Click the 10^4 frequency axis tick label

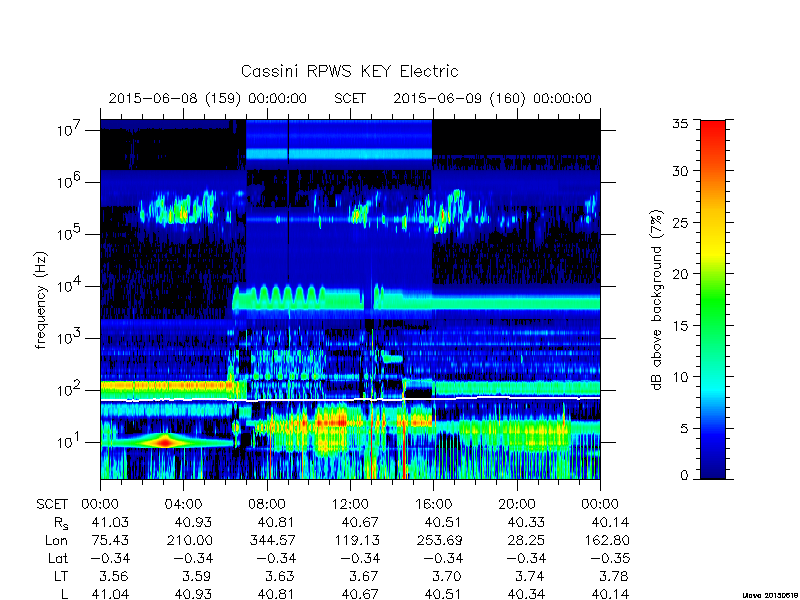point(70,285)
